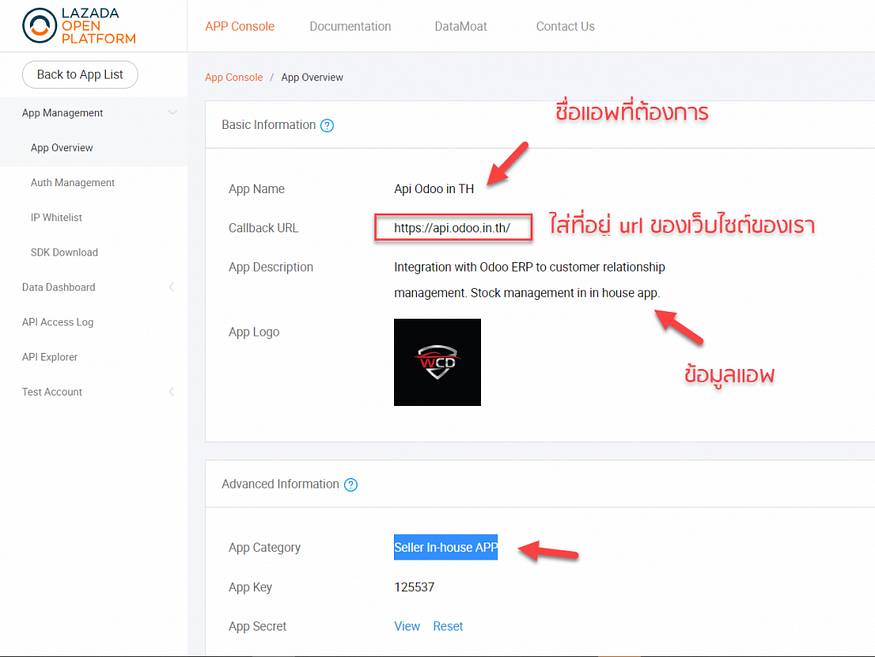Open the Contact Us page

[565, 26]
